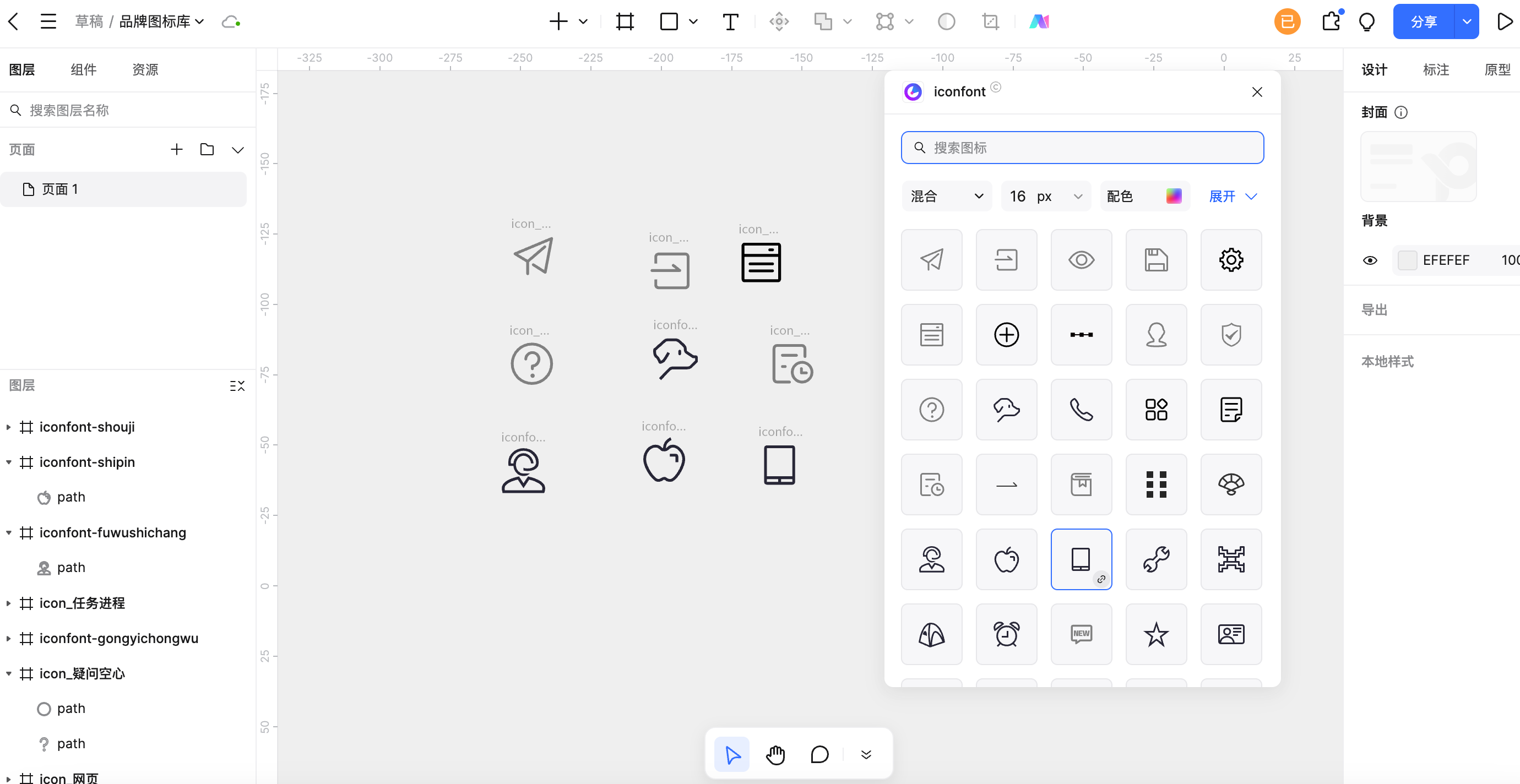Image resolution: width=1520 pixels, height=784 pixels.
Task: Click the 分享 share button
Action: 1423,22
